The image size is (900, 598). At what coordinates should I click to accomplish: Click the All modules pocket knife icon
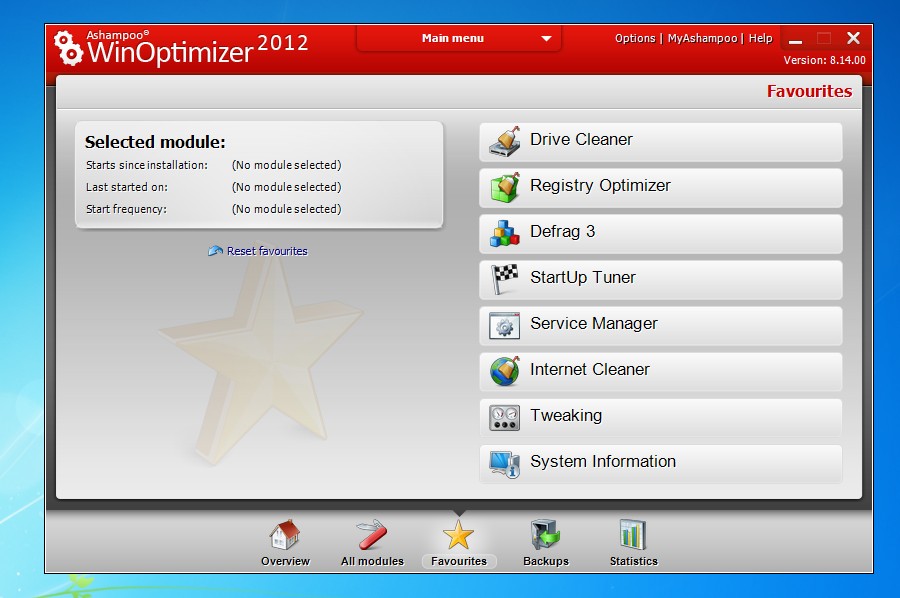372,534
